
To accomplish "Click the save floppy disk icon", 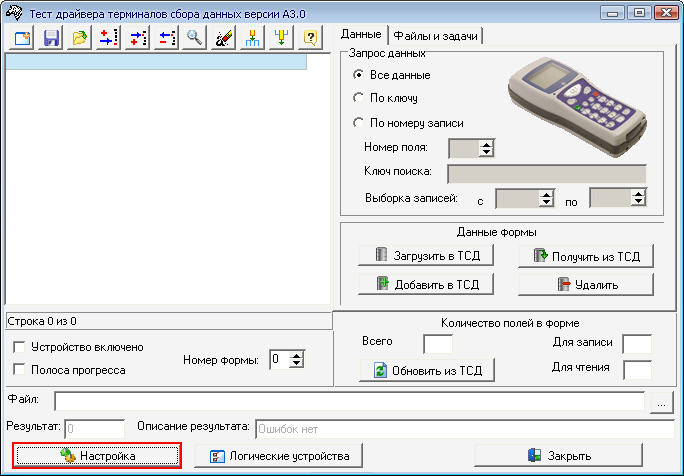I will [50, 38].
